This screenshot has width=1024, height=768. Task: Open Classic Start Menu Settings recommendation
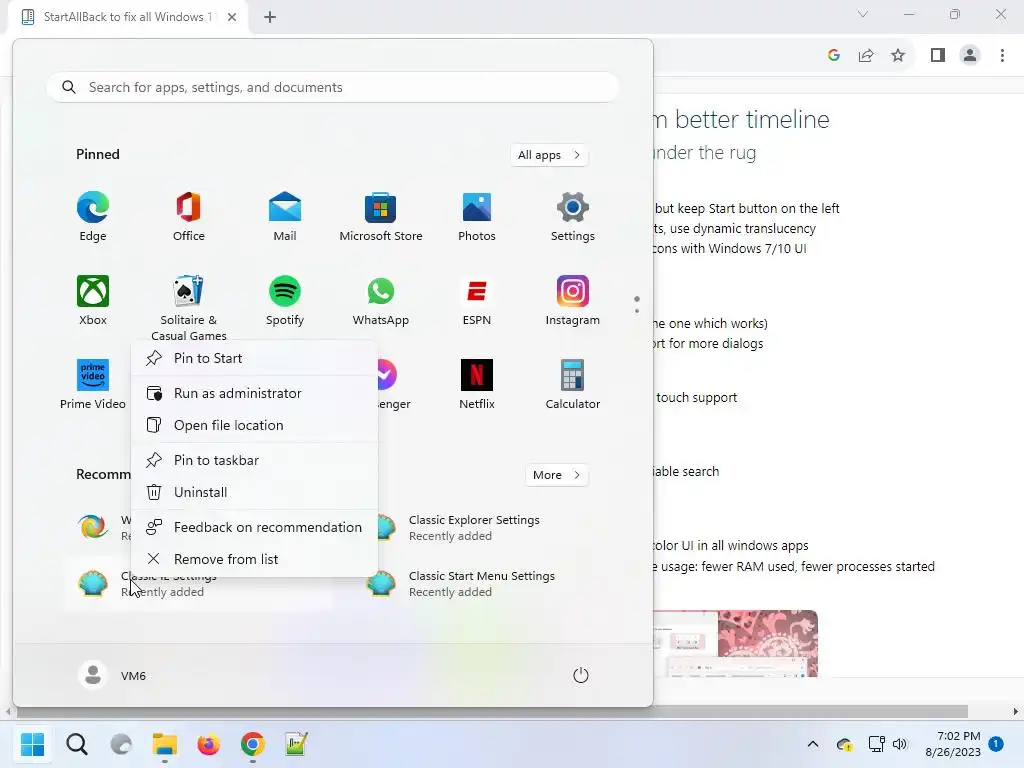coord(481,584)
